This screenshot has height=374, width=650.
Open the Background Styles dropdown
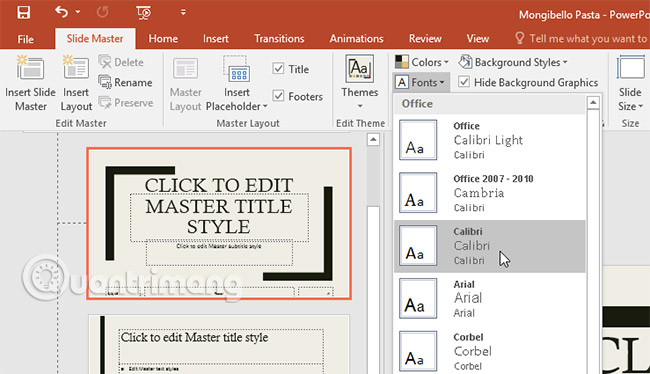pos(513,62)
